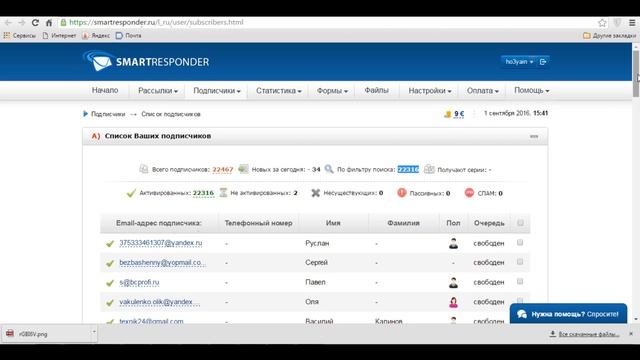The image size is (640, 360).
Task: Tick checkbox for bezbashenny@yopmail row
Action: [520, 262]
